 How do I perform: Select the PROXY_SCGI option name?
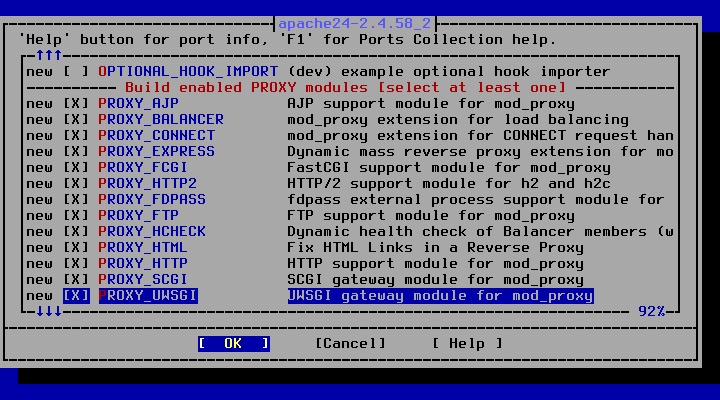point(143,280)
